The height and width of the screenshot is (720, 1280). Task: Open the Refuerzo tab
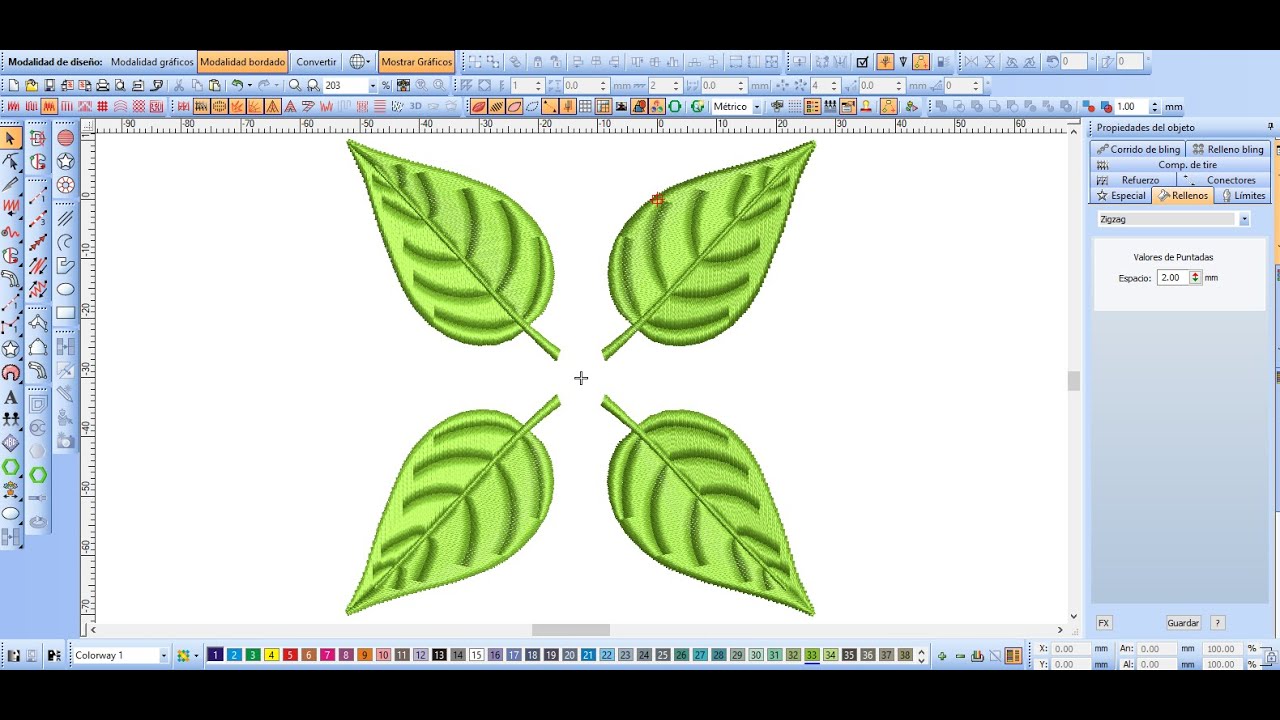point(1133,180)
